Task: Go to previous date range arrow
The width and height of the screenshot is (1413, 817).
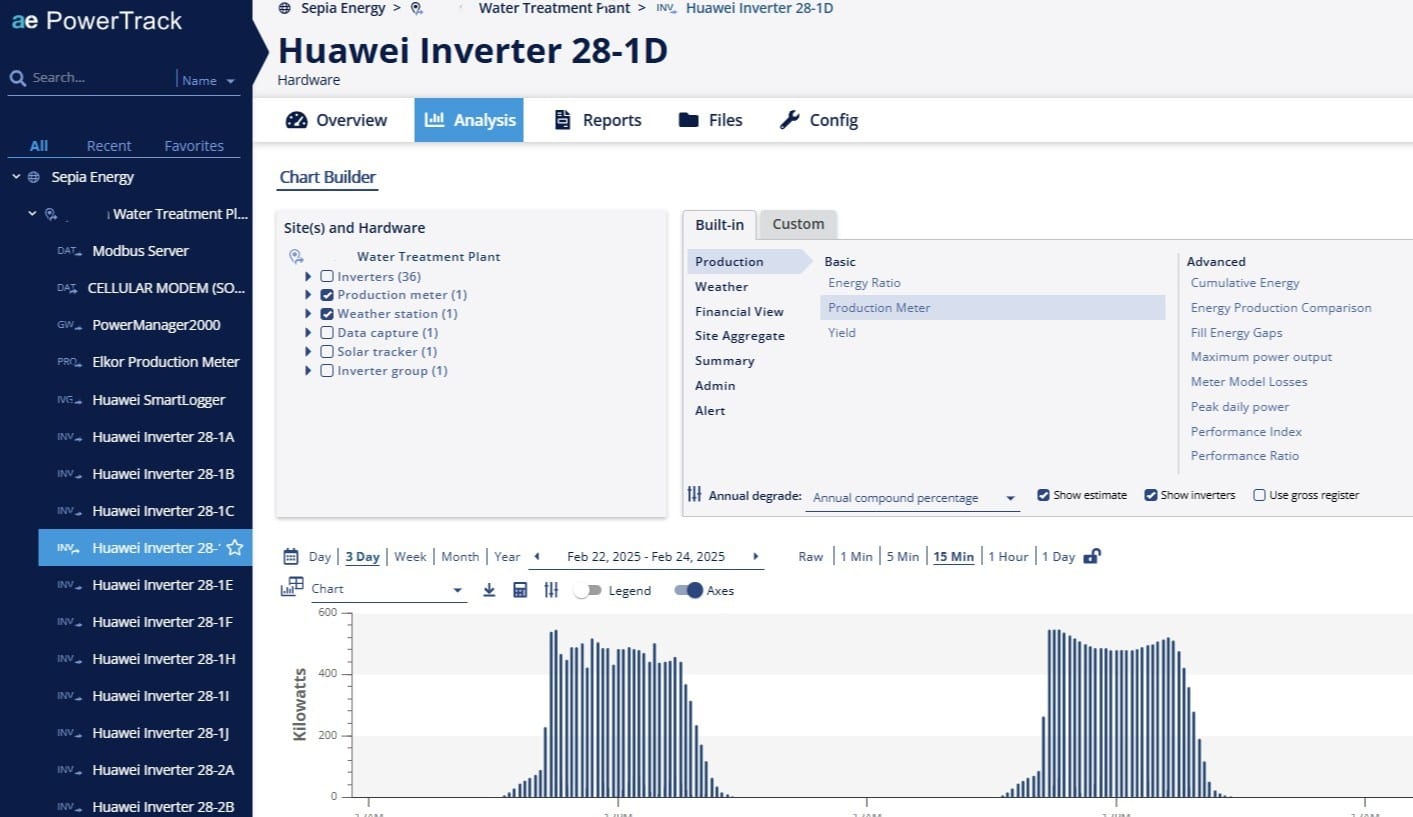Action: 537,557
